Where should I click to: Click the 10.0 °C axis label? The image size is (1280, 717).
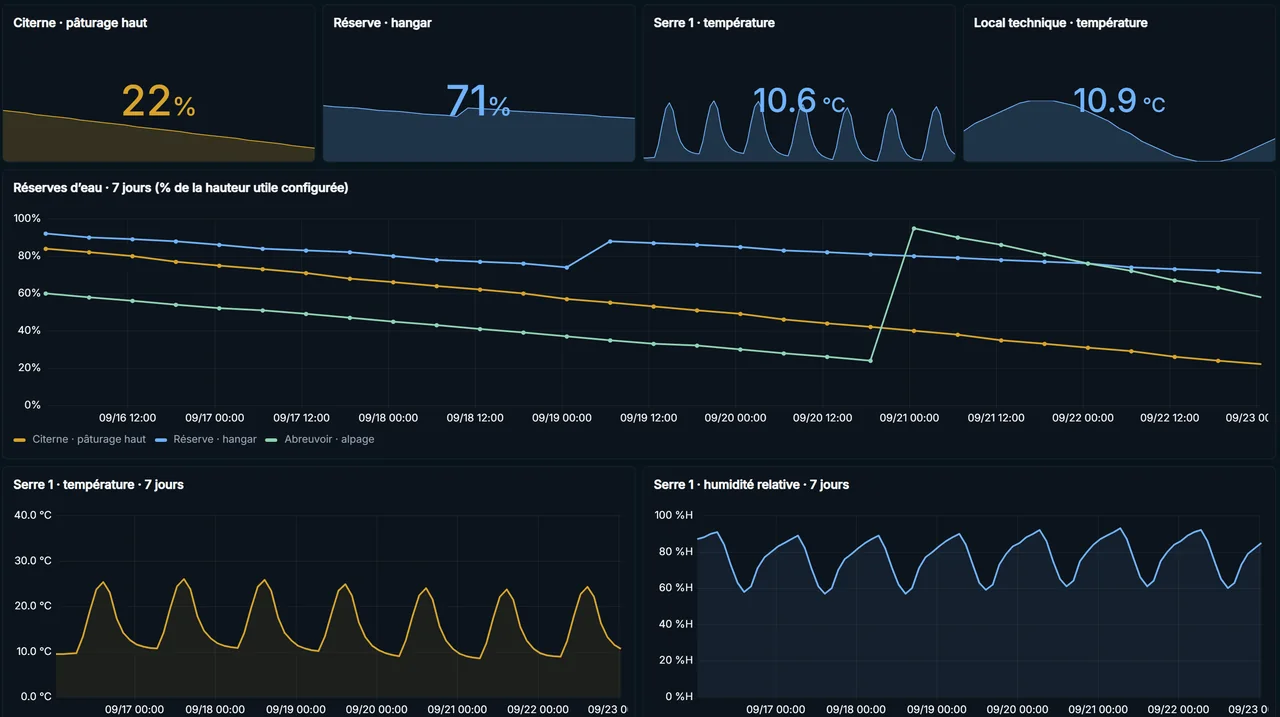(x=32, y=651)
